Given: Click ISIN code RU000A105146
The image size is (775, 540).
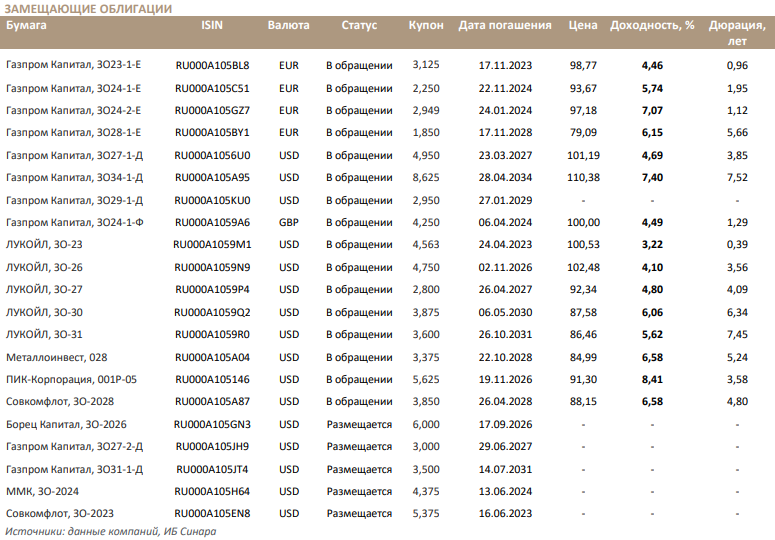Looking at the screenshot, I should 212,380.
